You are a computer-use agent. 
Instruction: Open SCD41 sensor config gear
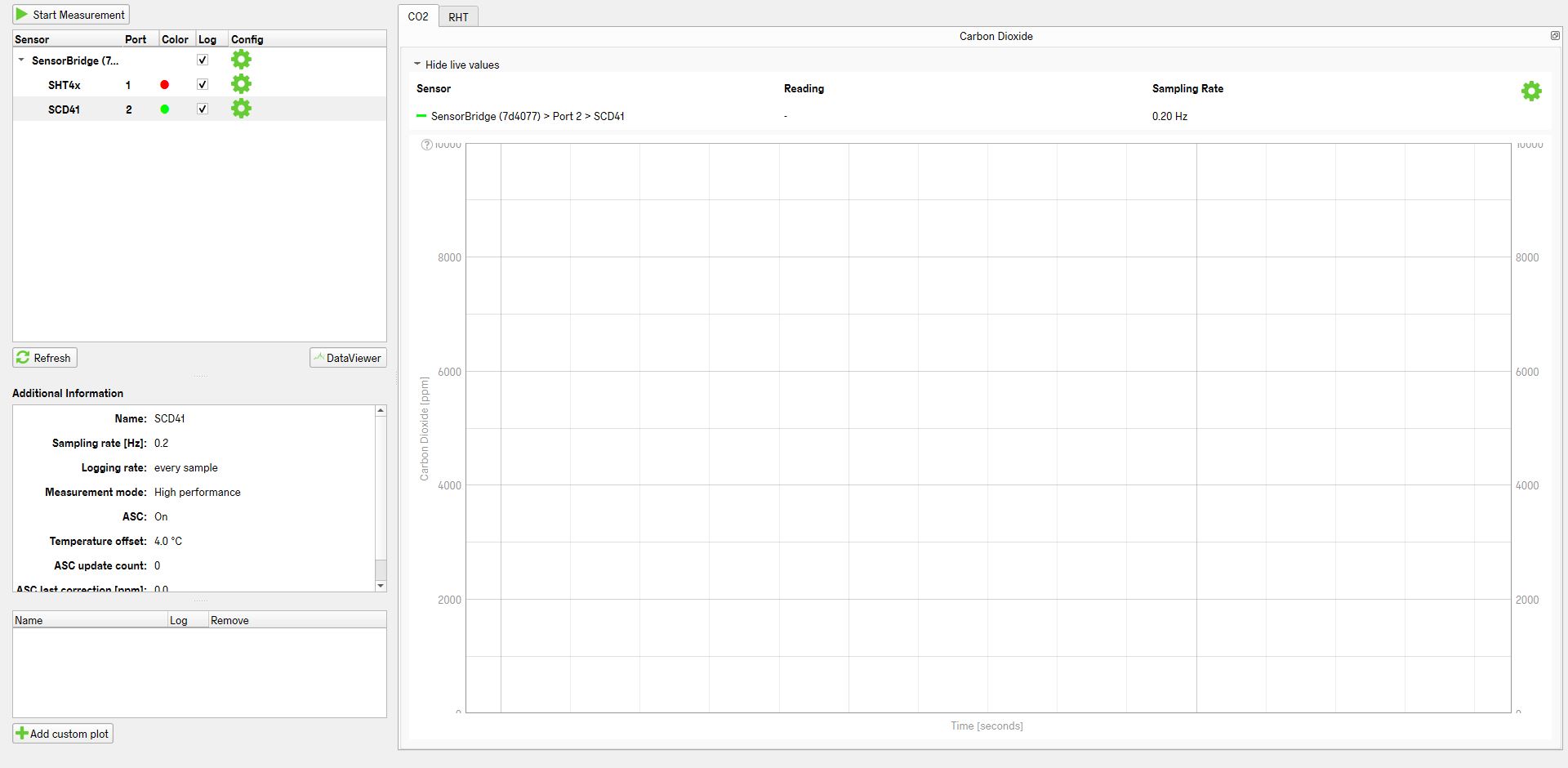241,109
